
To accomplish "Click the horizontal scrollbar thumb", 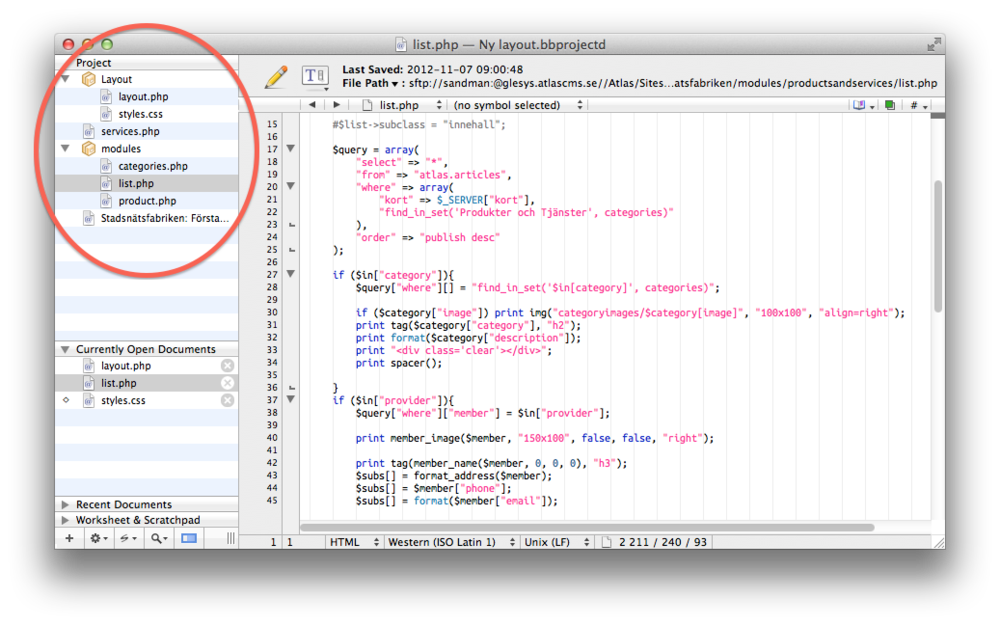I will pos(587,527).
